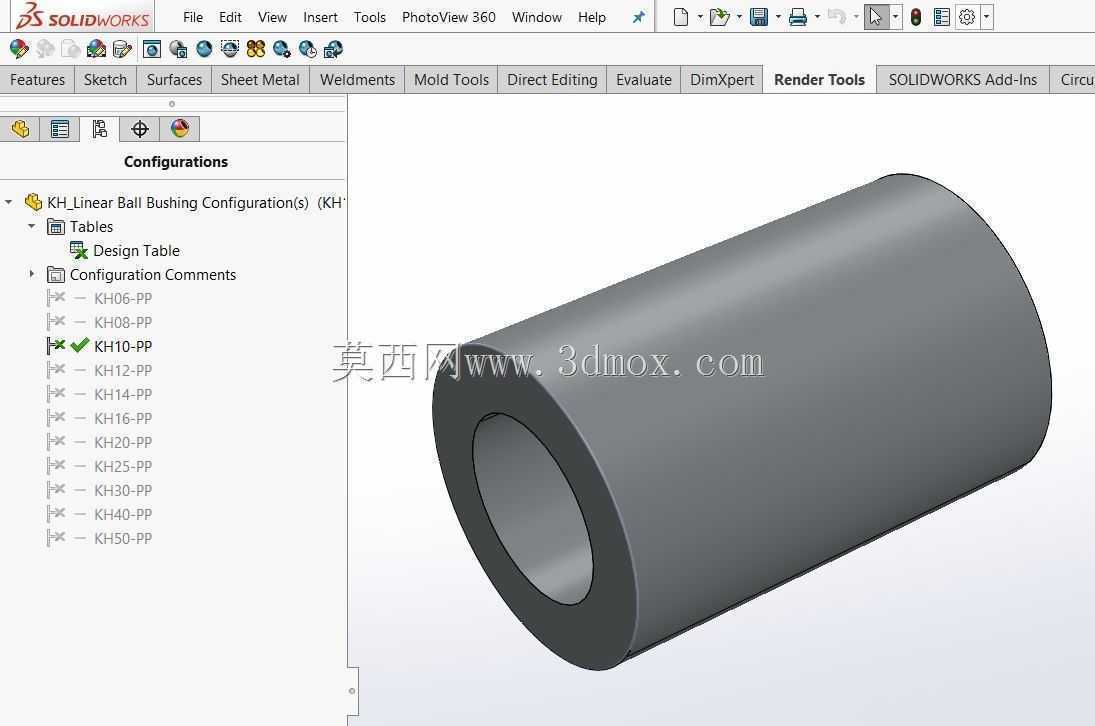Select the Render Region tool icon
Viewport: 1095px width, 726px height.
pos(230,49)
